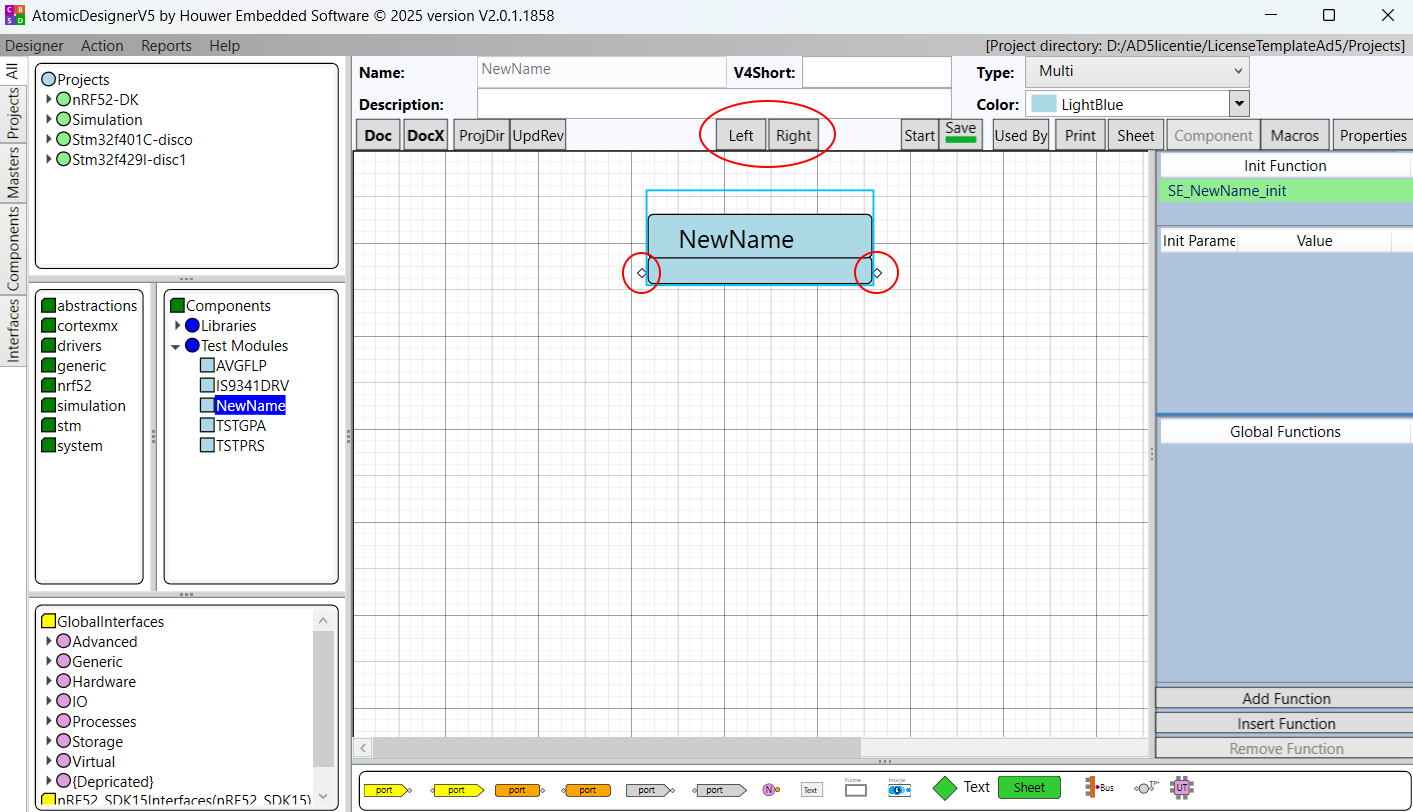Open the Type dropdown showing Multi

tap(1137, 71)
